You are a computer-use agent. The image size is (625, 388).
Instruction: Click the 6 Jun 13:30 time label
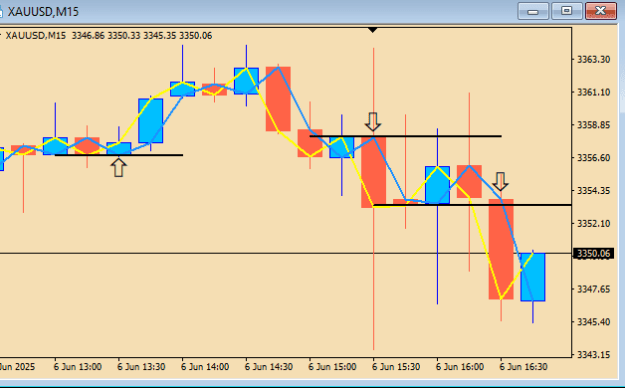[x=141, y=366]
